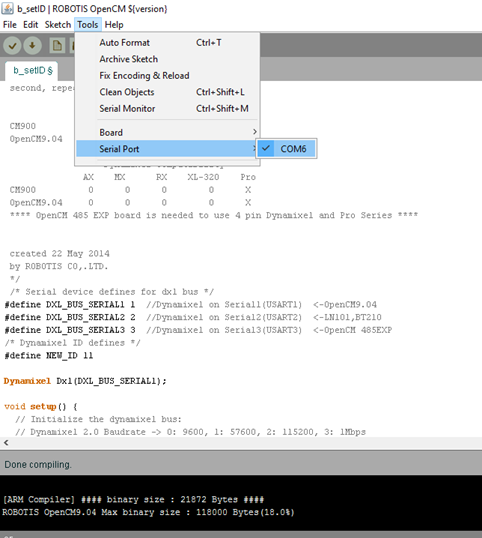This screenshot has height=538, width=482.
Task: Click the 'Max binary size : 118000 Bytes' console line
Action: tap(148, 512)
